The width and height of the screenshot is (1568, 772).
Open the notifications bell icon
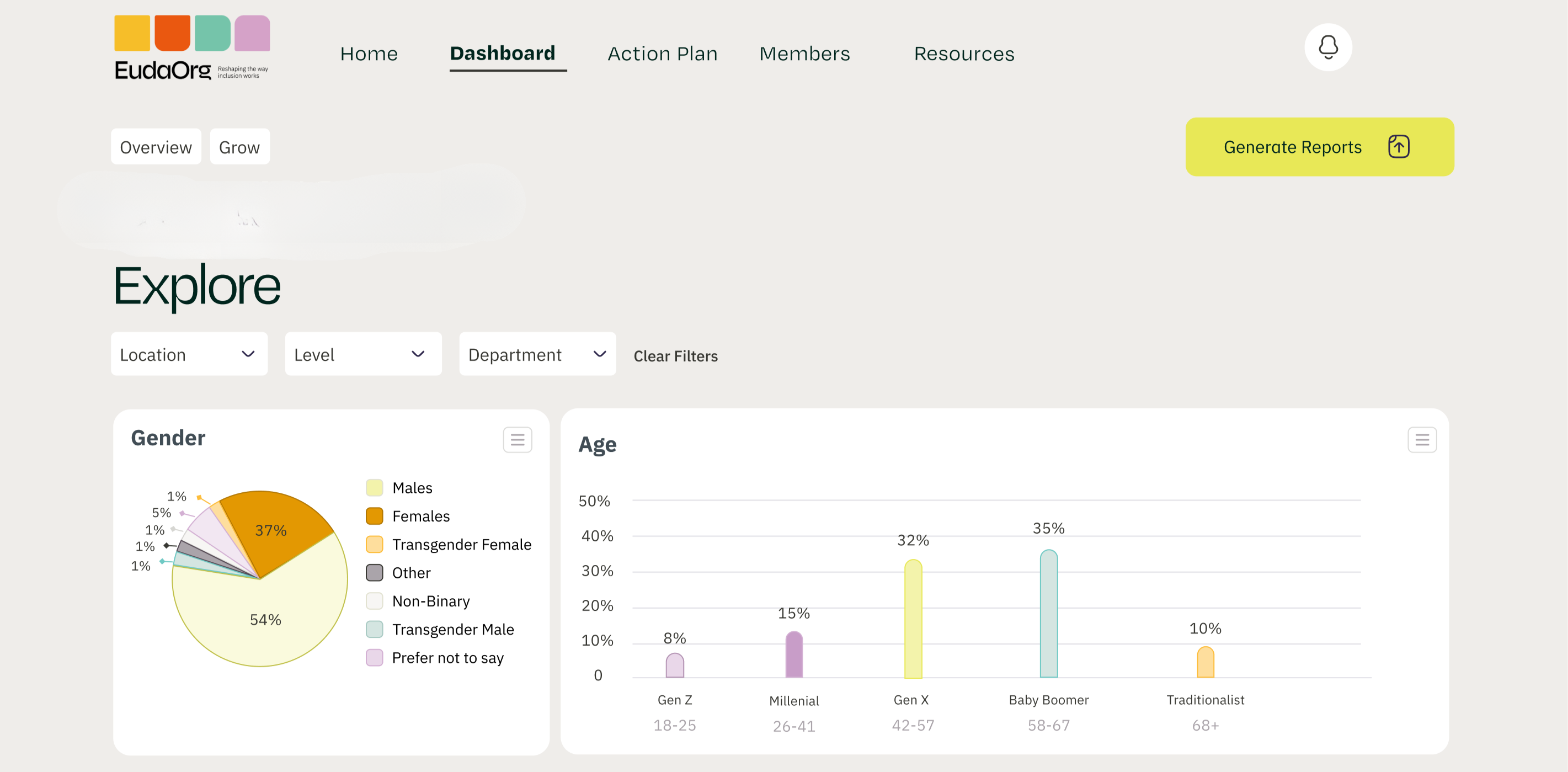click(x=1329, y=47)
